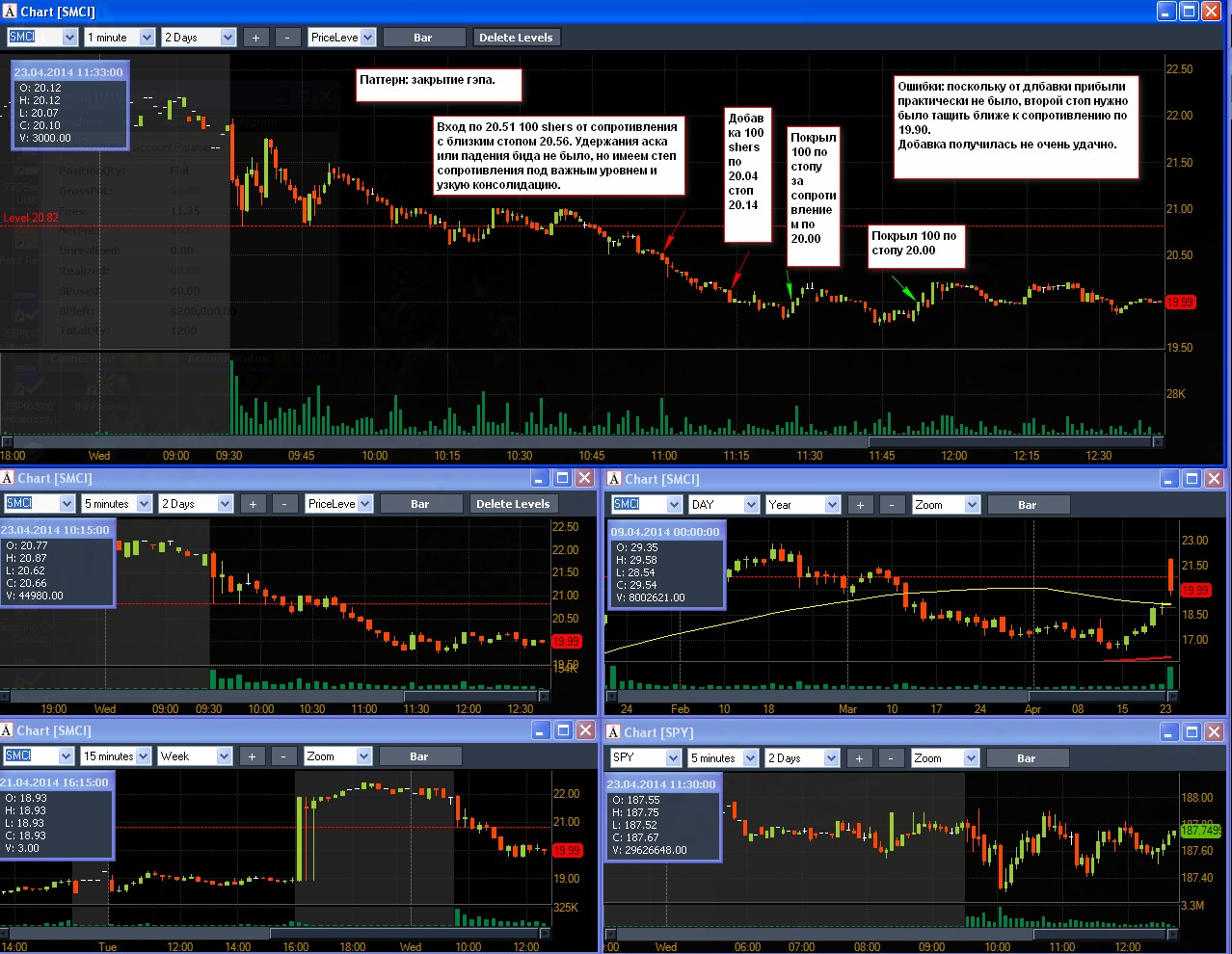The width and height of the screenshot is (1232, 954).
Task: Click the chart icon in main SMCI title bar
Action: (x=10, y=12)
